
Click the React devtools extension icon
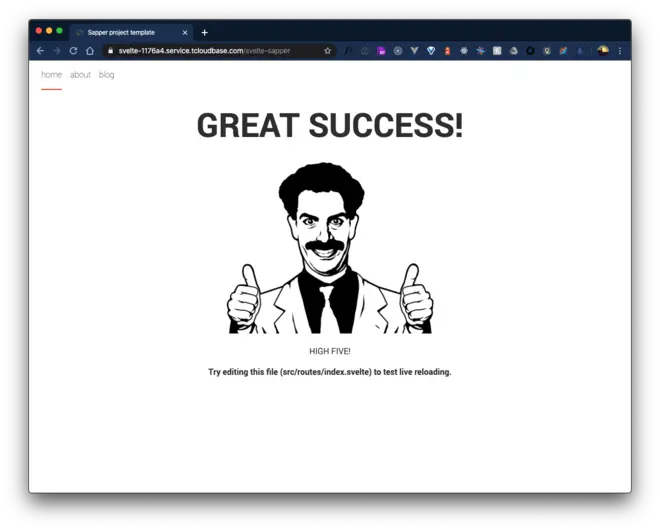click(x=464, y=51)
